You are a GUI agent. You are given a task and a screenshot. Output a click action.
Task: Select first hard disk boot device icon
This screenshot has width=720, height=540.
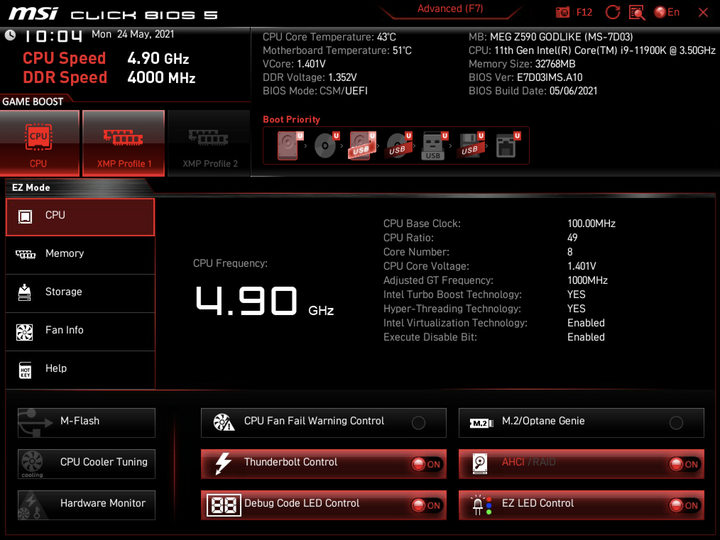tap(290, 146)
